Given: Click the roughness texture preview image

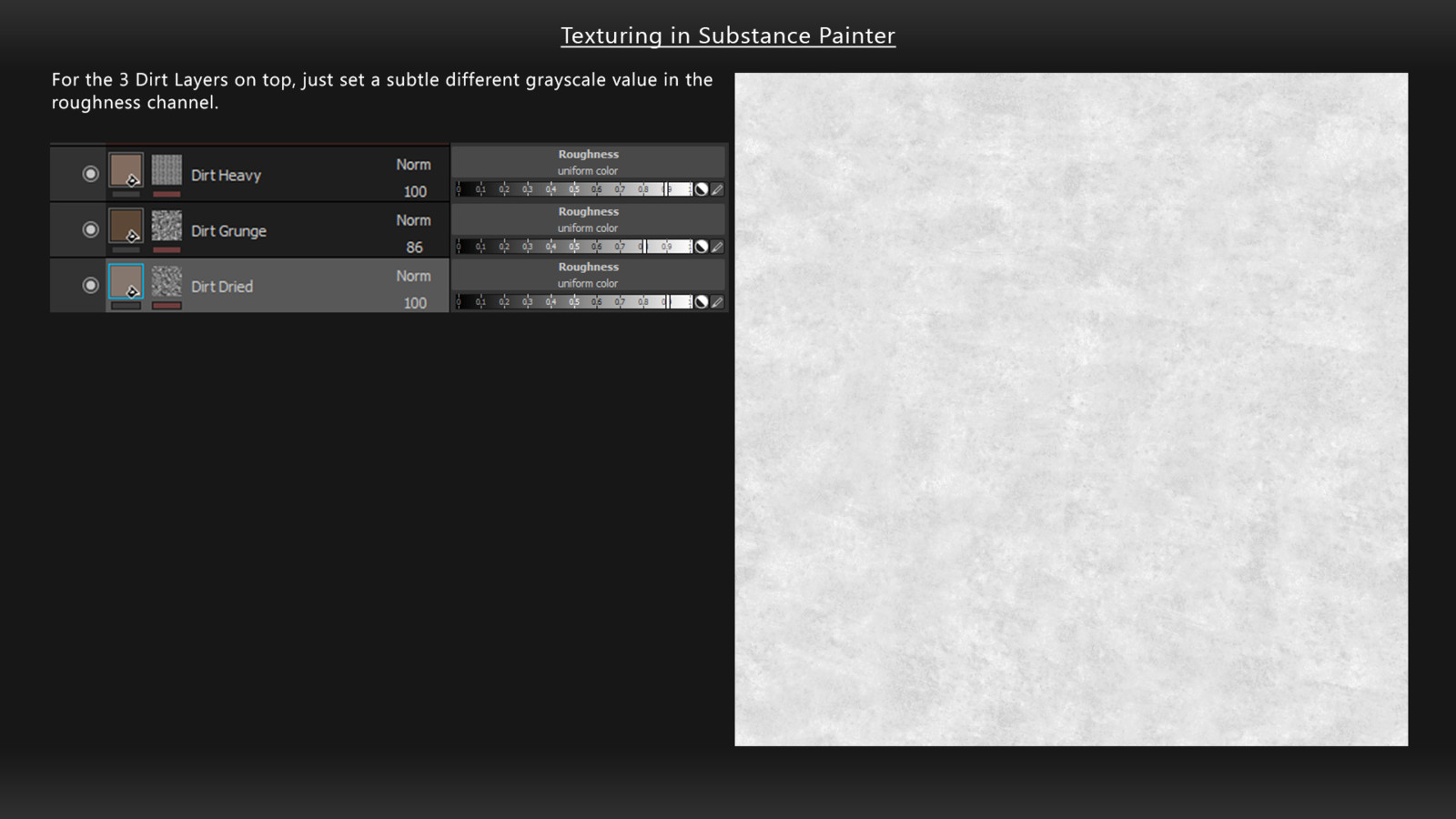Looking at the screenshot, I should (x=1071, y=409).
